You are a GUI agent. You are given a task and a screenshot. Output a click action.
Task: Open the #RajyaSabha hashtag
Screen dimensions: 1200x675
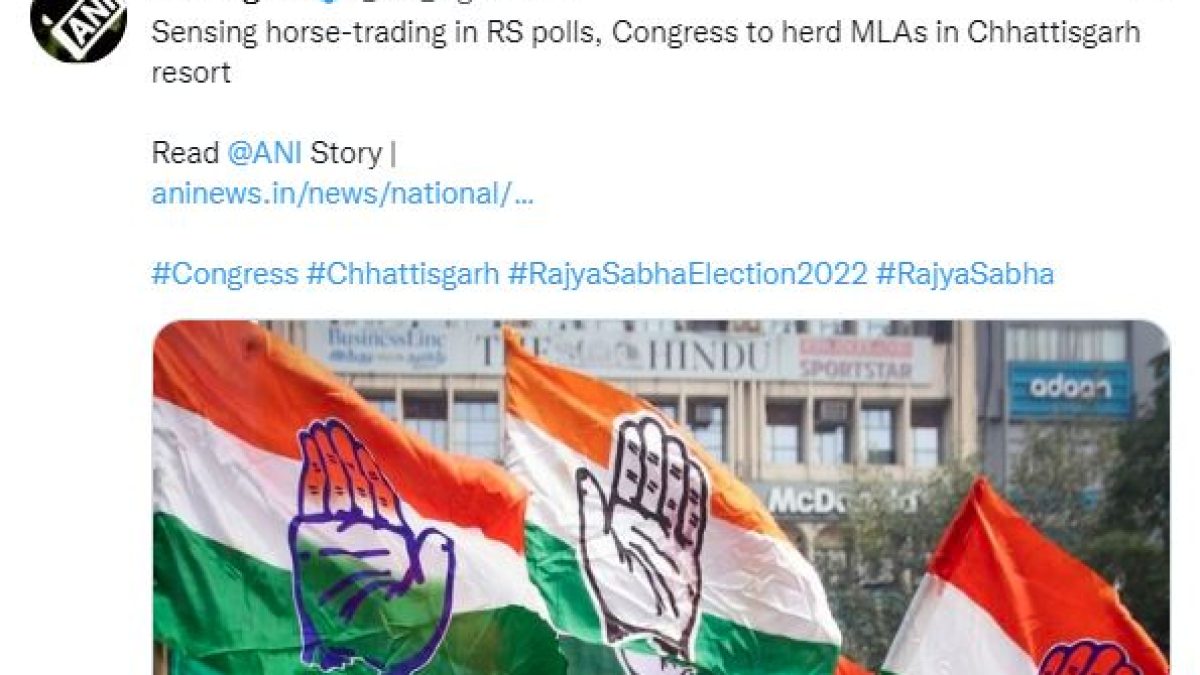pyautogui.click(x=965, y=275)
